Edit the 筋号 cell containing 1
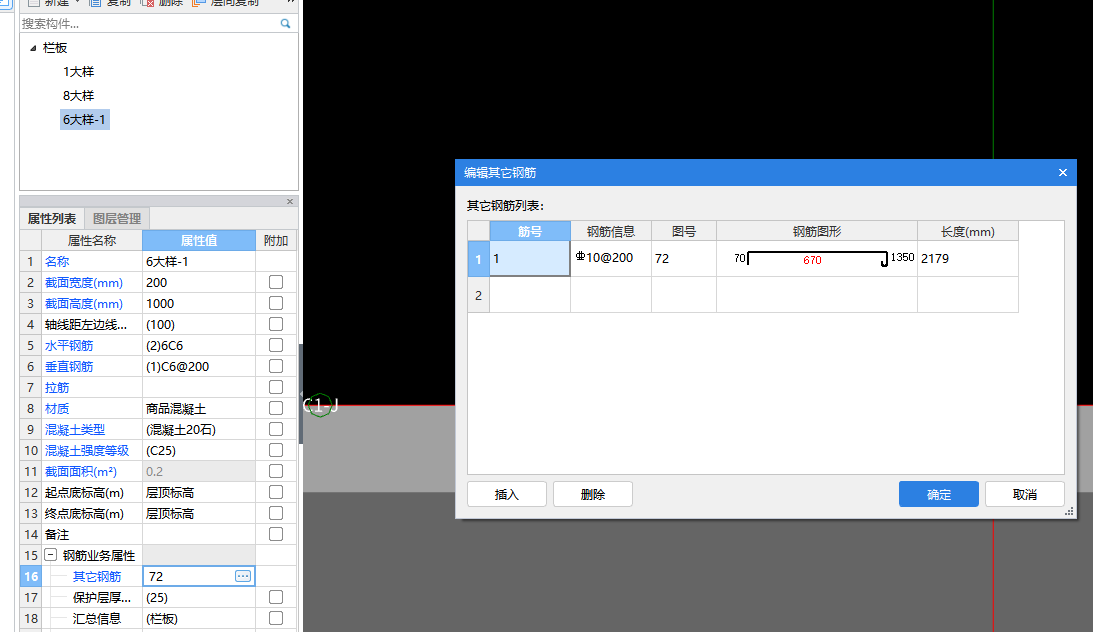 tap(530, 259)
